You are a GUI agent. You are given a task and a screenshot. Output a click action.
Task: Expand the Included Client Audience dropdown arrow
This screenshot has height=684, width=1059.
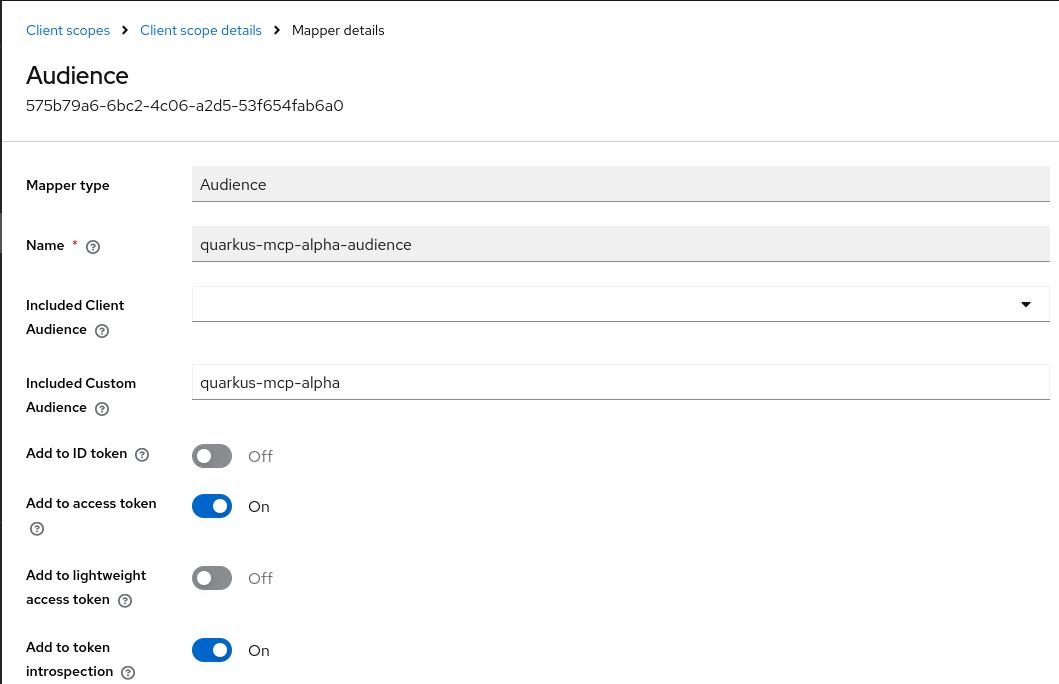tap(1026, 304)
